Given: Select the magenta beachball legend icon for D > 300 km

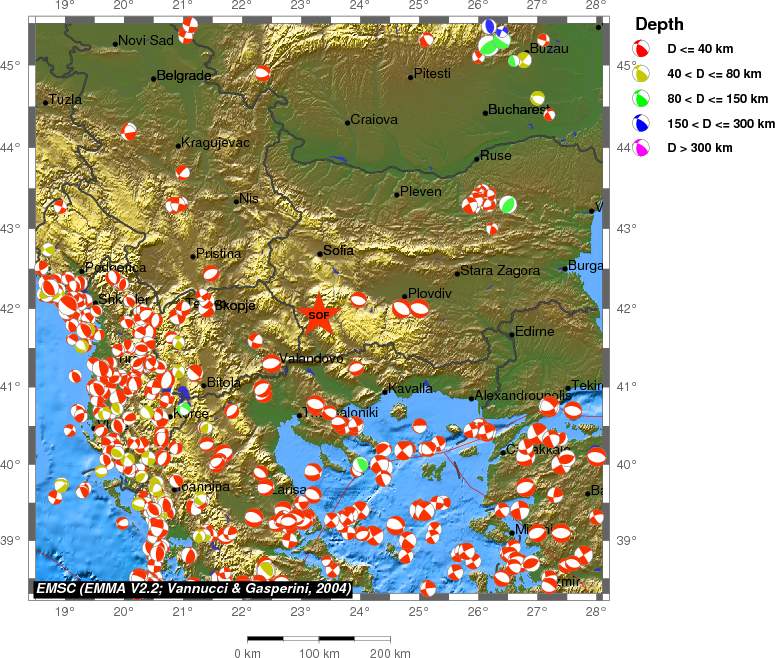Looking at the screenshot, I should [641, 147].
